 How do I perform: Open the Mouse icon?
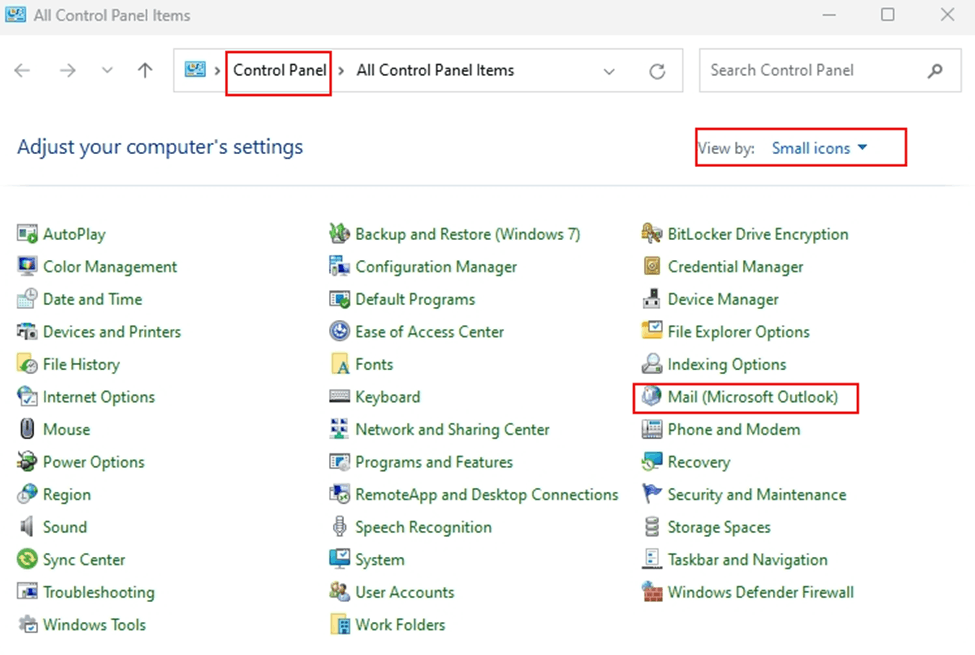point(27,429)
